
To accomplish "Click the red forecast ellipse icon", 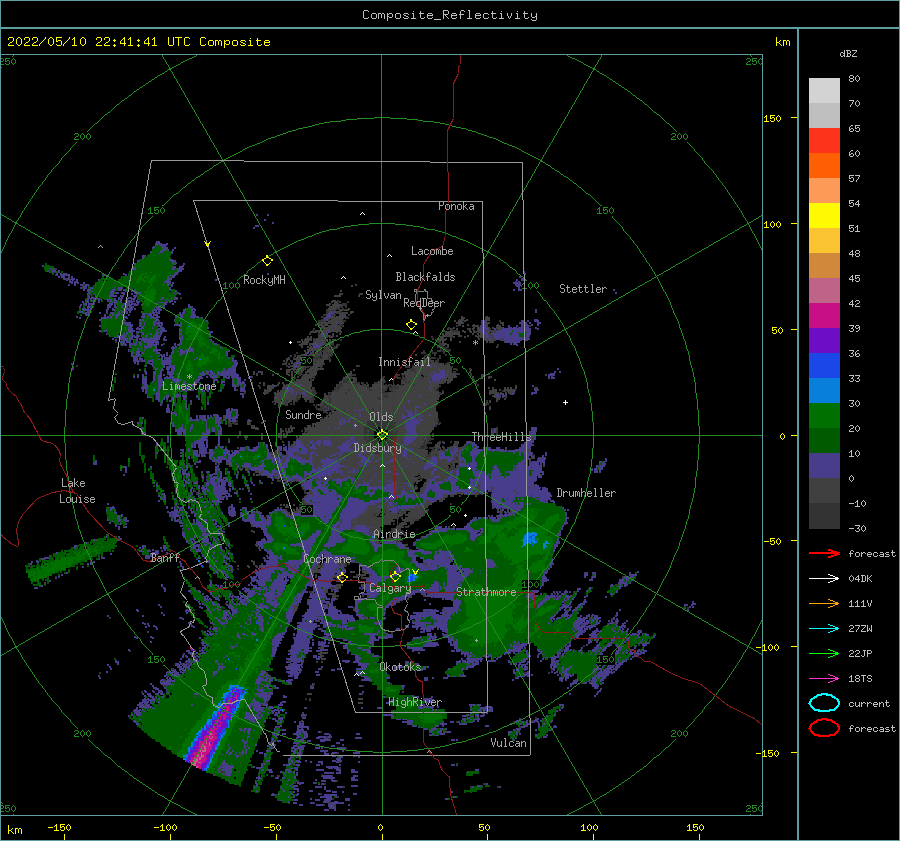I will coord(824,728).
